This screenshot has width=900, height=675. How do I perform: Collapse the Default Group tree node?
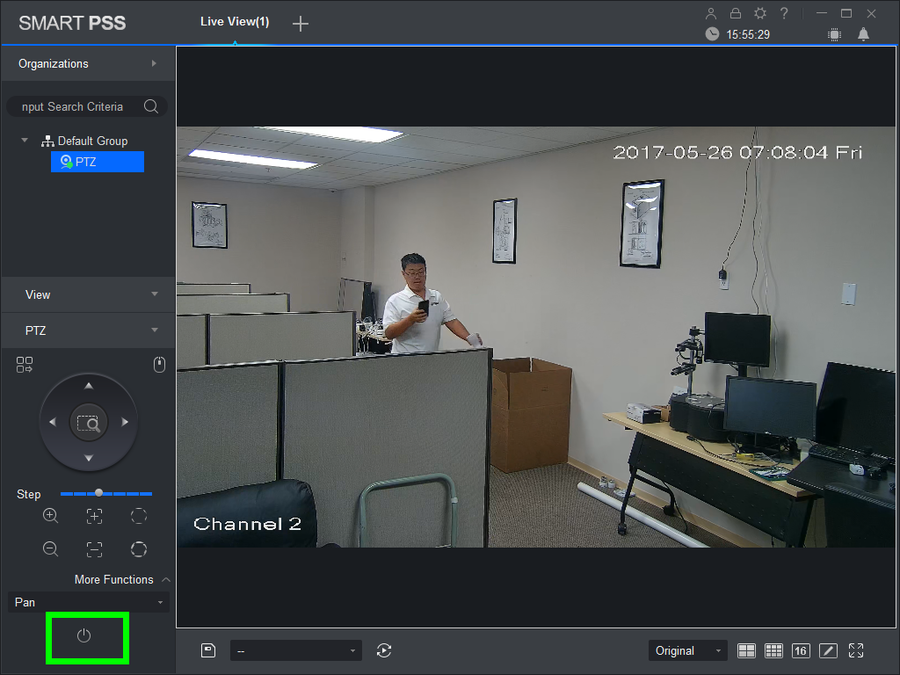[25, 140]
